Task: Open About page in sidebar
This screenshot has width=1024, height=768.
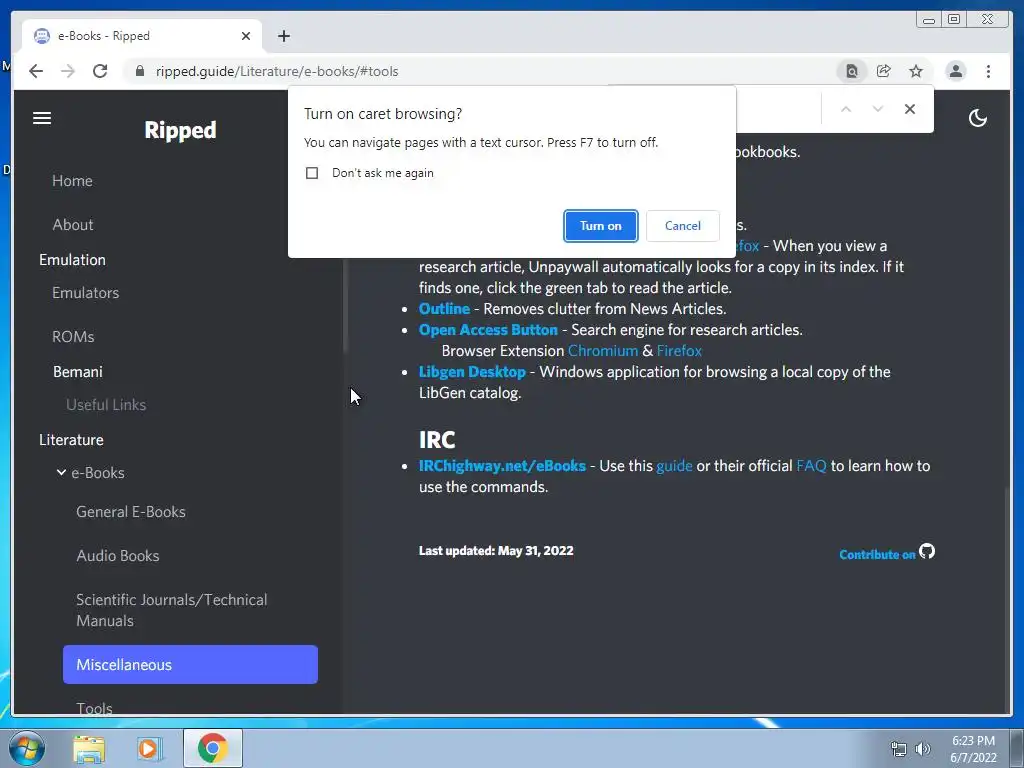Action: point(72,225)
